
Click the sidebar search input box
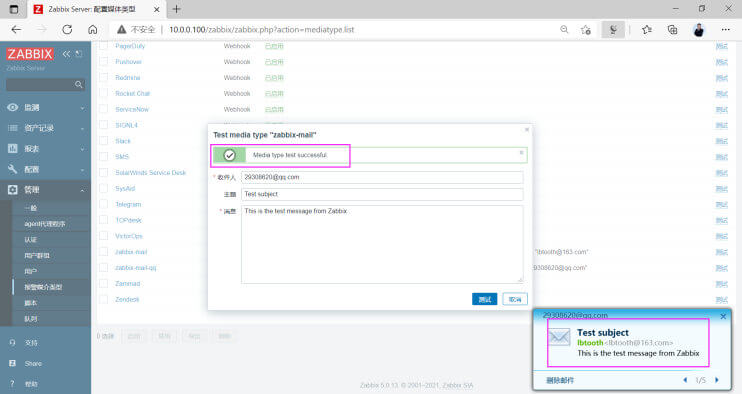click(45, 85)
